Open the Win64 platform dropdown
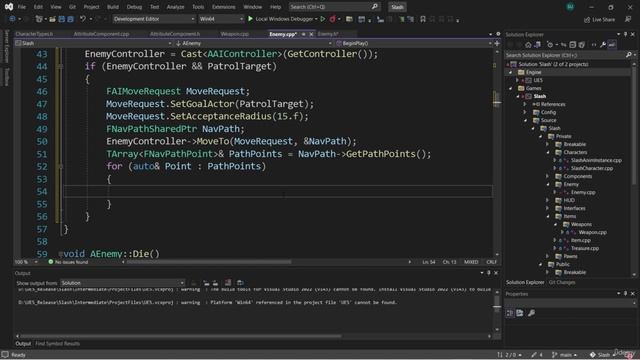This screenshot has width=640, height=360. (x=221, y=19)
